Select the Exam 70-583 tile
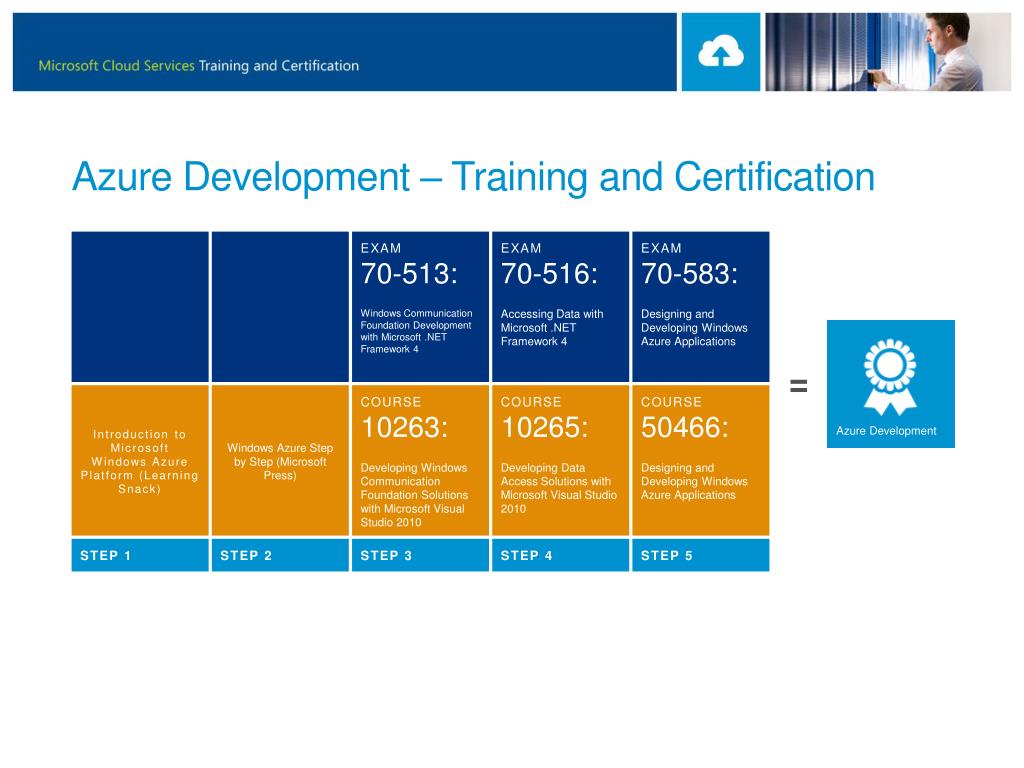The image size is (1024, 768). tap(701, 306)
